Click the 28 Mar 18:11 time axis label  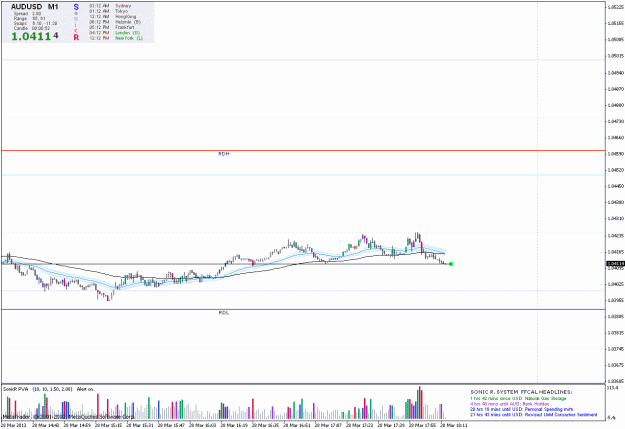454,425
